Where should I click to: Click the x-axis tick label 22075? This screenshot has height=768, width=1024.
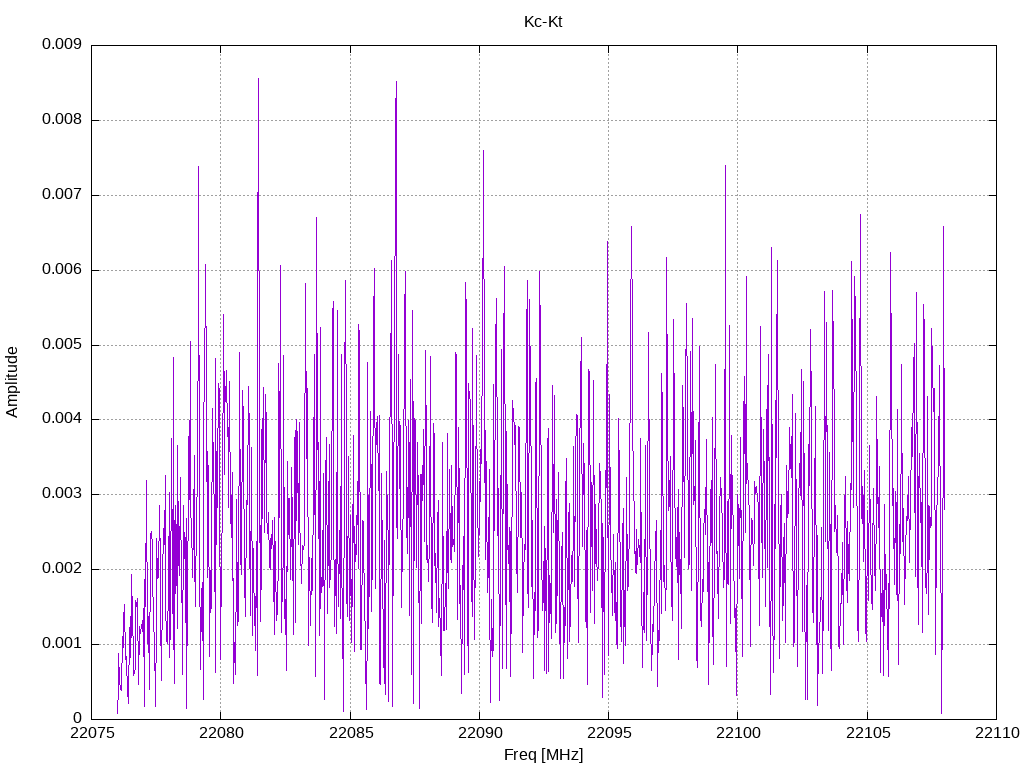(91, 733)
